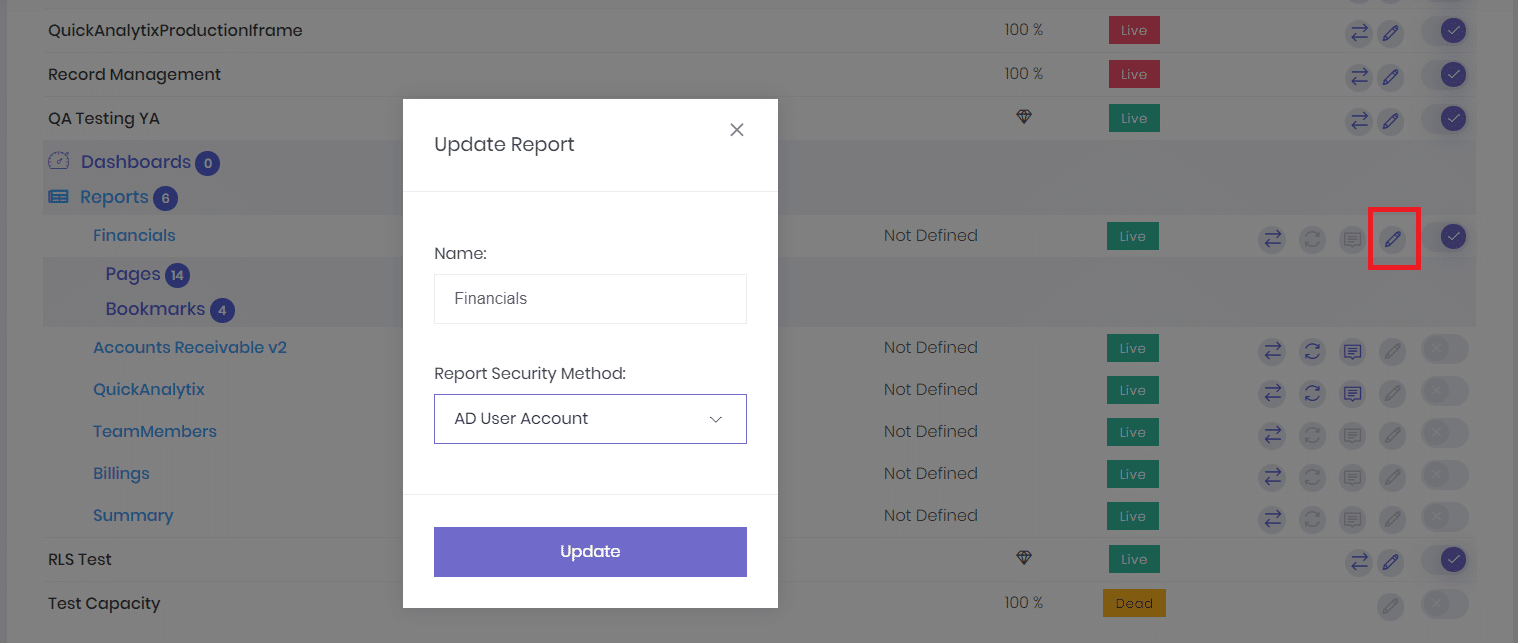Open the Bookmarks item under Financials
This screenshot has width=1518, height=643.
coord(156,309)
